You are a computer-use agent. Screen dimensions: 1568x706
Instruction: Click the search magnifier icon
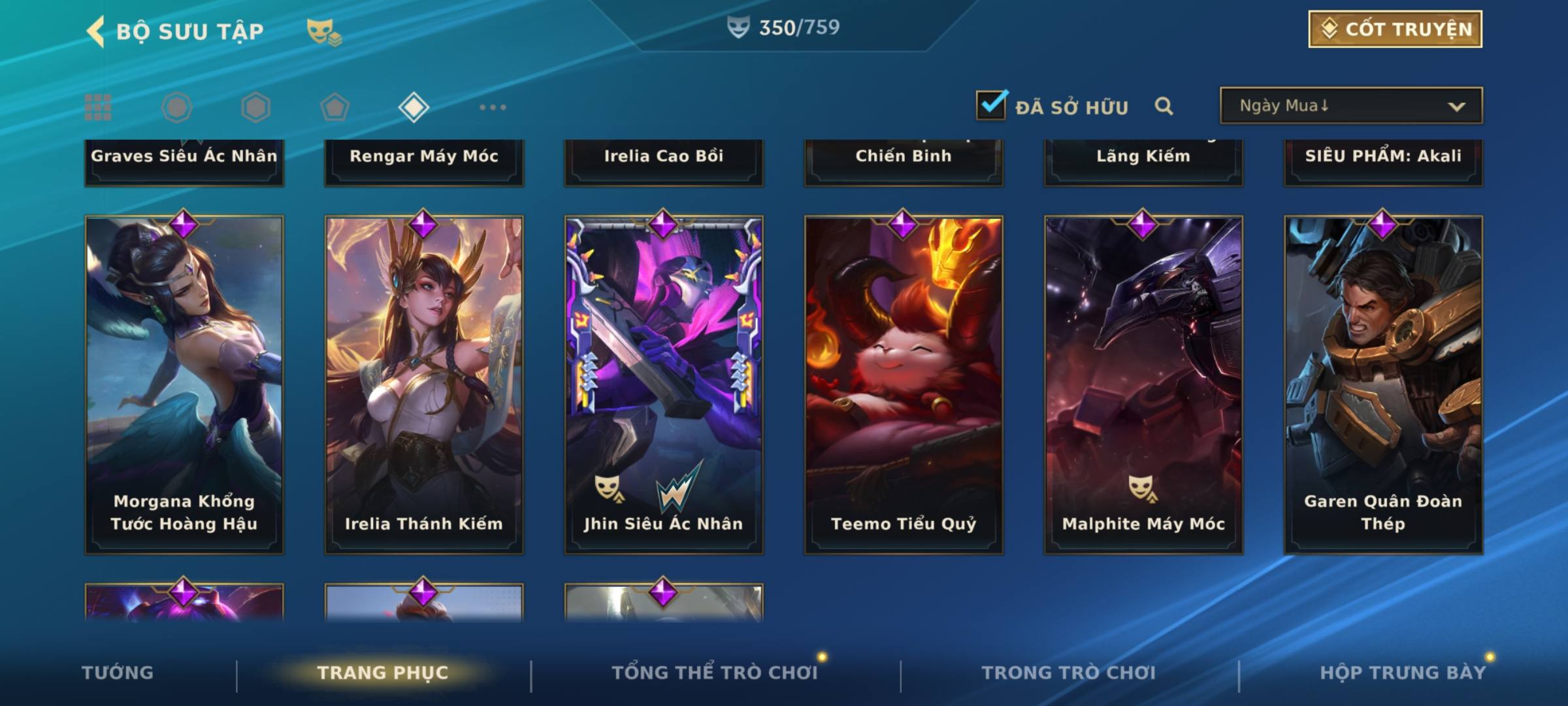coord(1164,106)
